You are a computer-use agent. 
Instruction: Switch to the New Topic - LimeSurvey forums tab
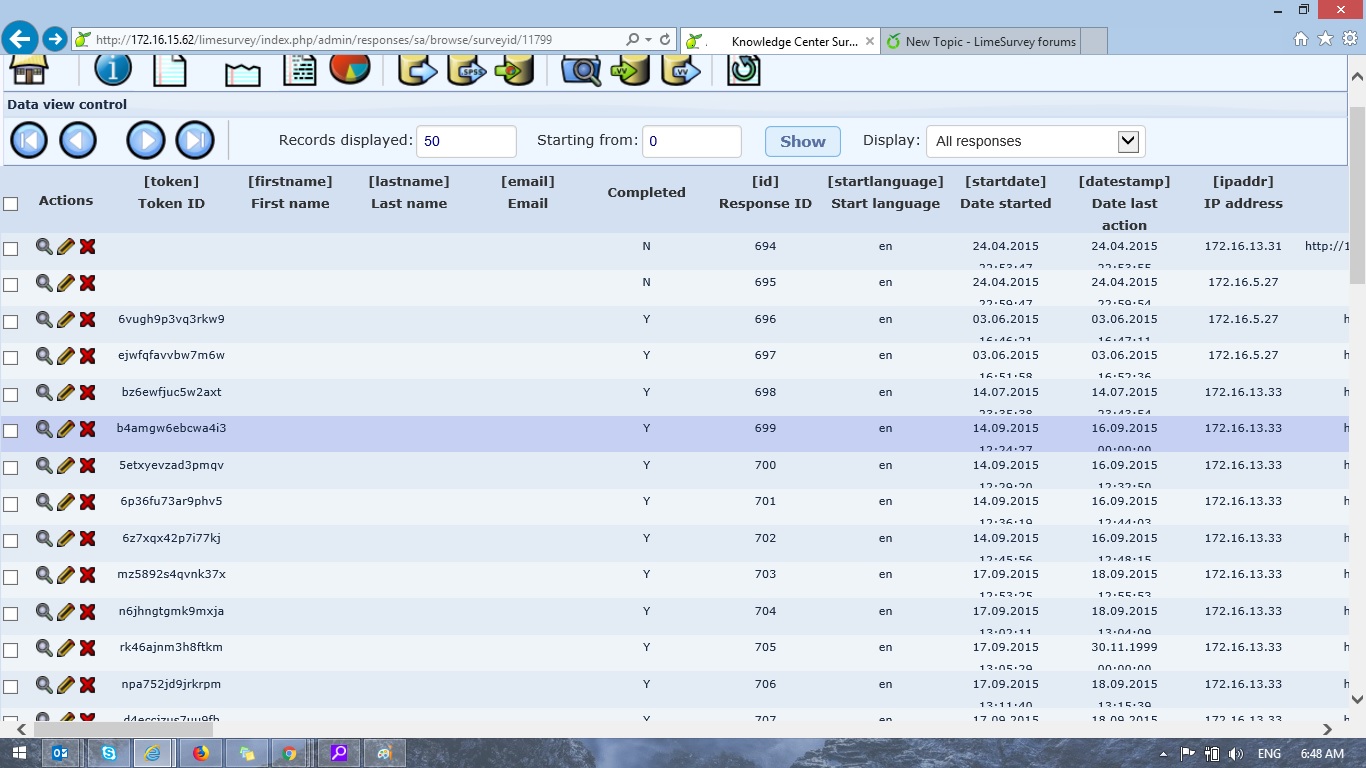(989, 41)
